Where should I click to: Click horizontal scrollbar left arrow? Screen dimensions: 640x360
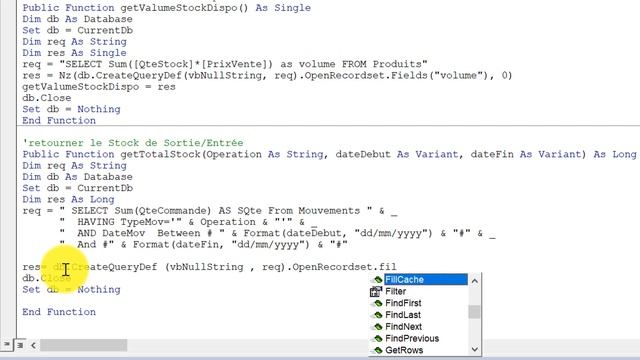click(33, 346)
